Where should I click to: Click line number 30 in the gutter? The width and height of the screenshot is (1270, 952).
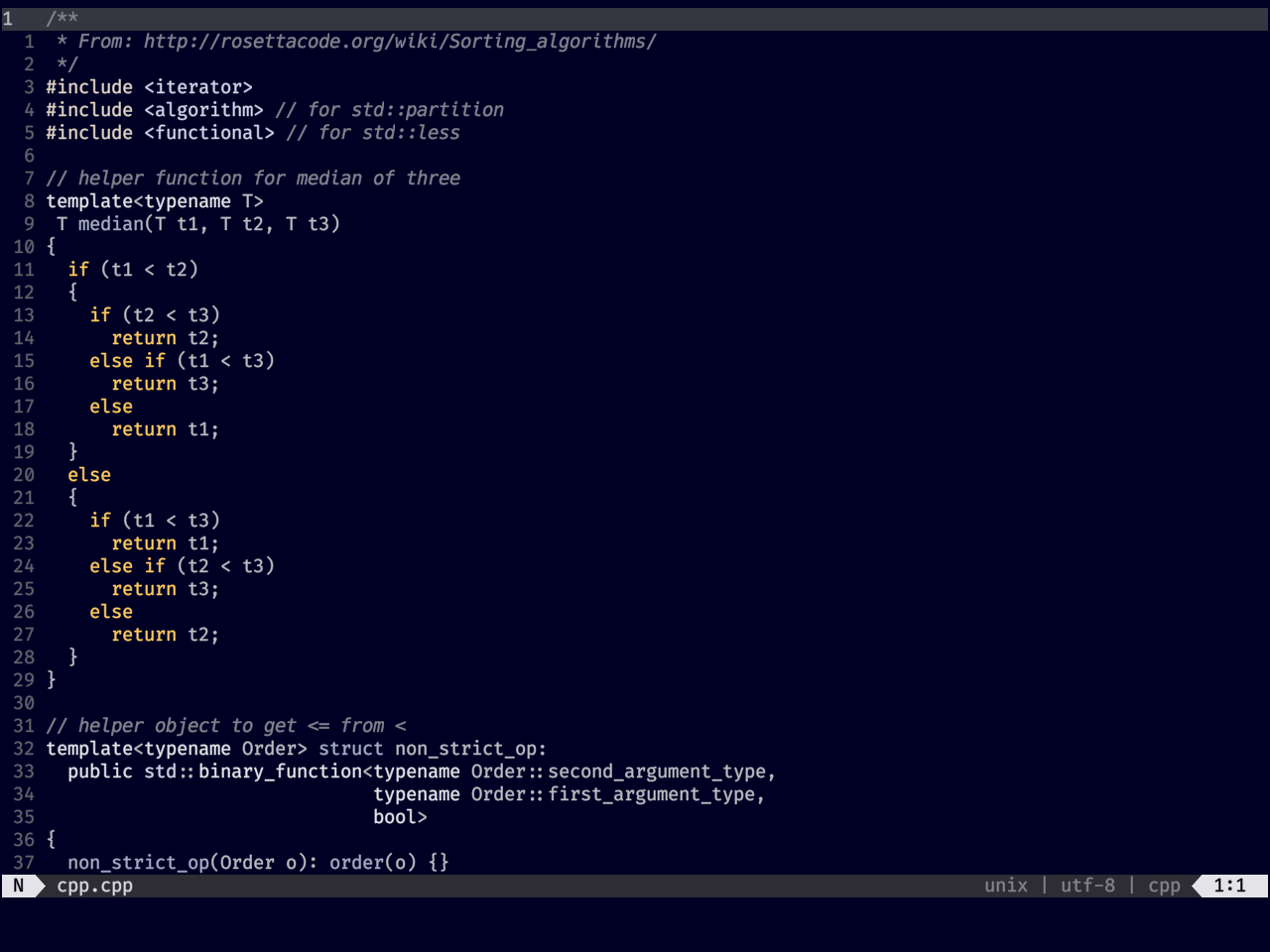pyautogui.click(x=24, y=703)
